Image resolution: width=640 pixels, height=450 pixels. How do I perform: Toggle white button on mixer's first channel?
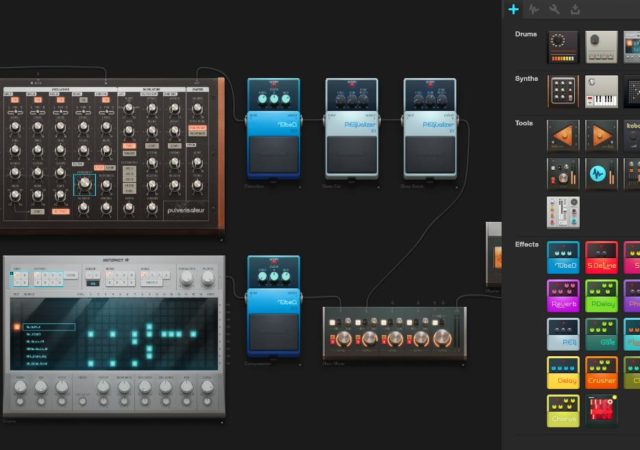point(333,323)
